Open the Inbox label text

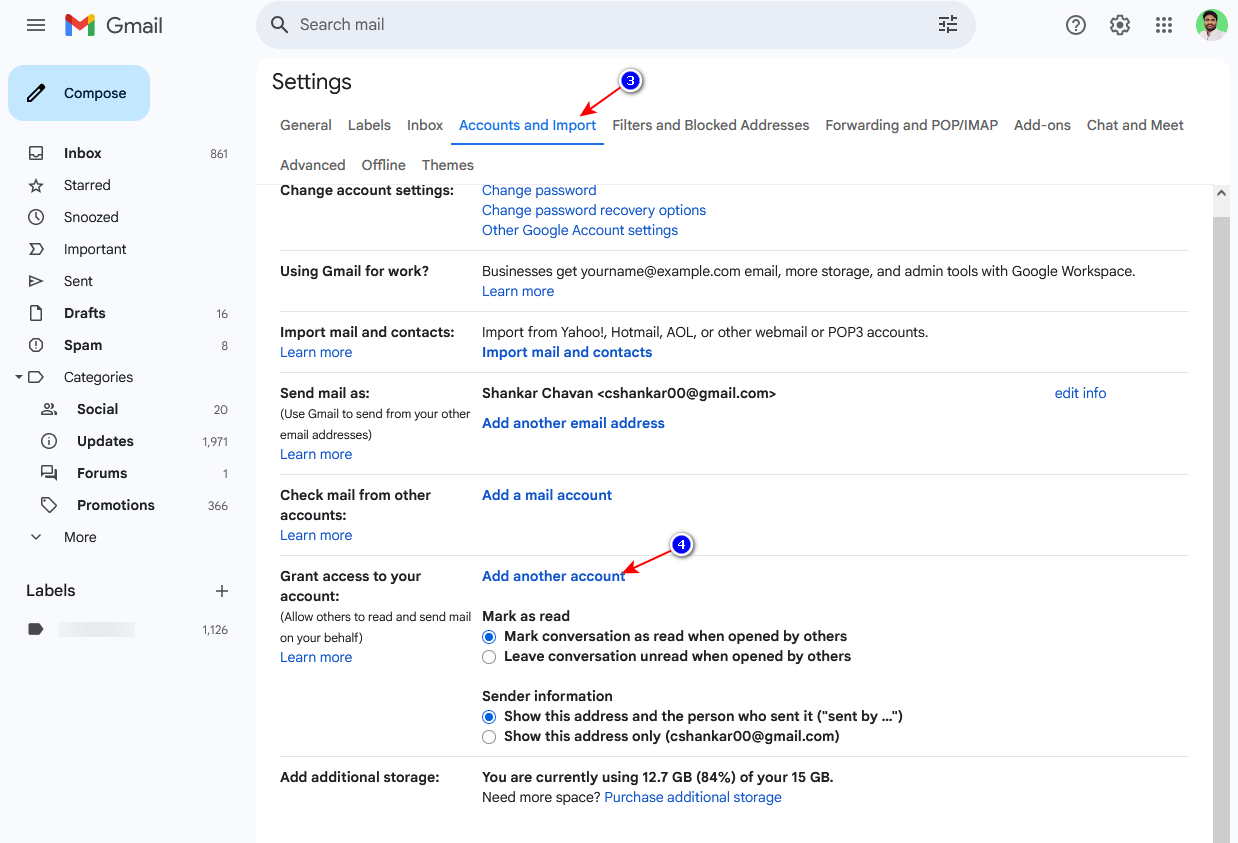[x=83, y=153]
